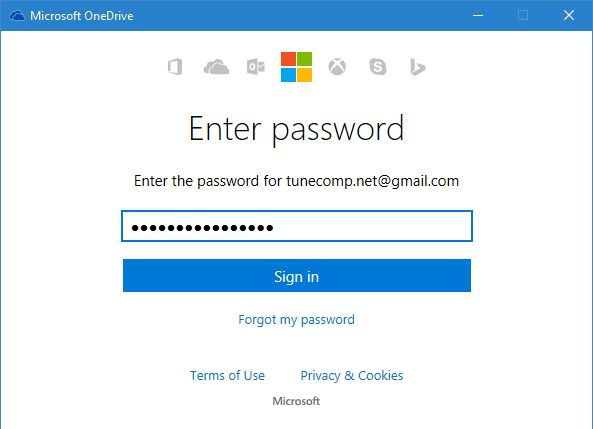
Task: Click the tunecomp.net@gmail.com account text
Action: 373,181
